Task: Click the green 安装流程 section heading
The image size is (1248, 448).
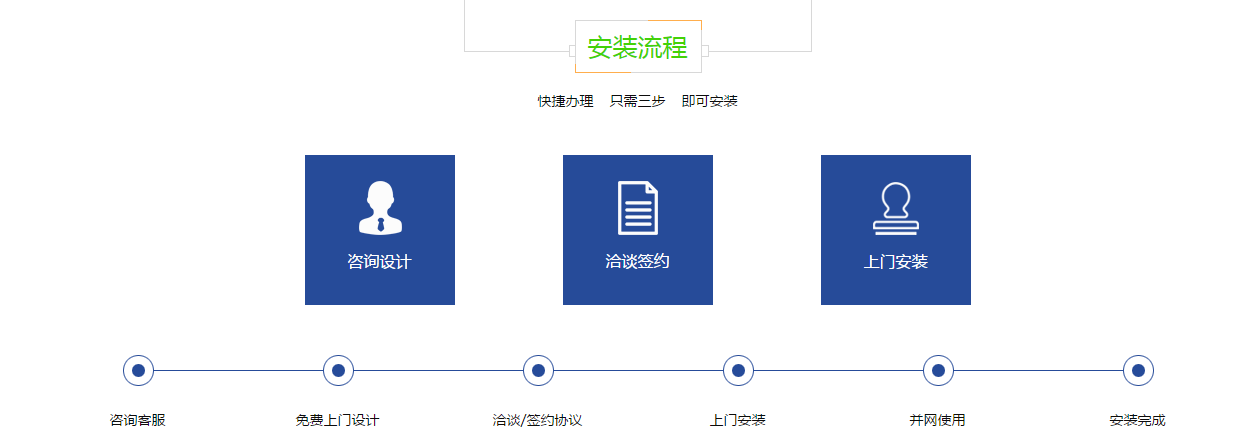Action: click(x=638, y=48)
